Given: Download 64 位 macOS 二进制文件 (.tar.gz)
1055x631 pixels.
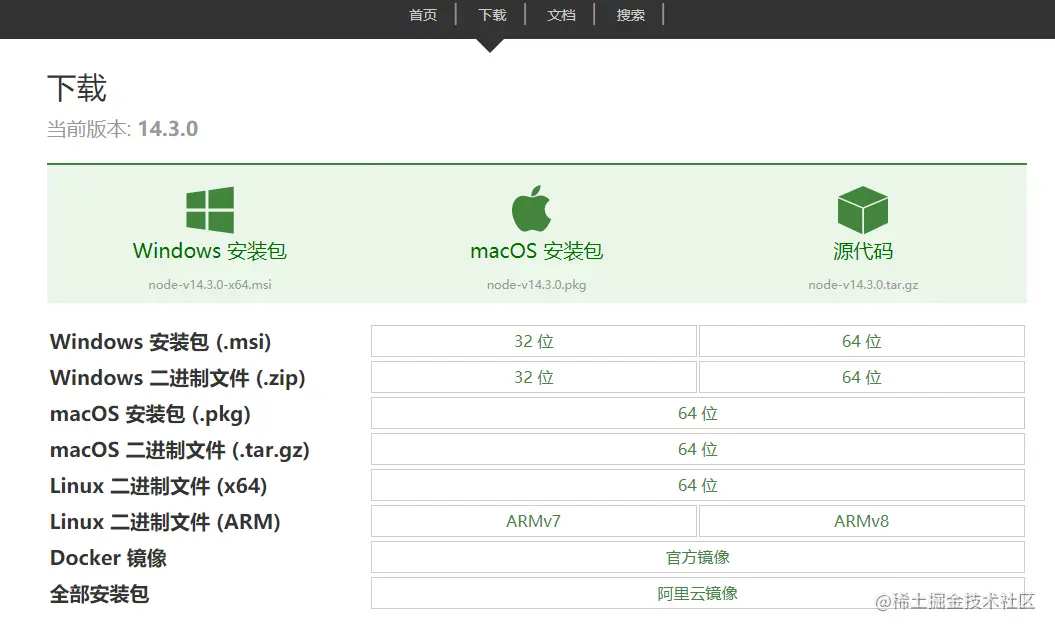Looking at the screenshot, I should (698, 449).
